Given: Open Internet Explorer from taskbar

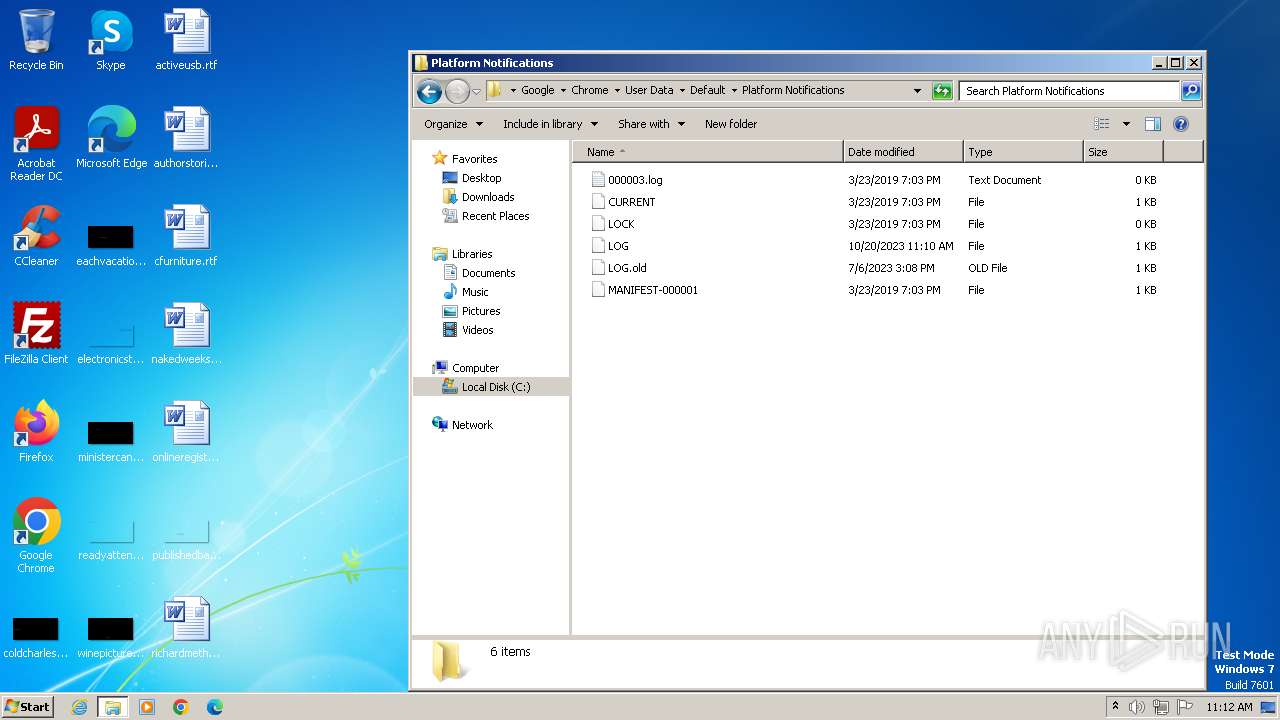Looking at the screenshot, I should [79, 707].
